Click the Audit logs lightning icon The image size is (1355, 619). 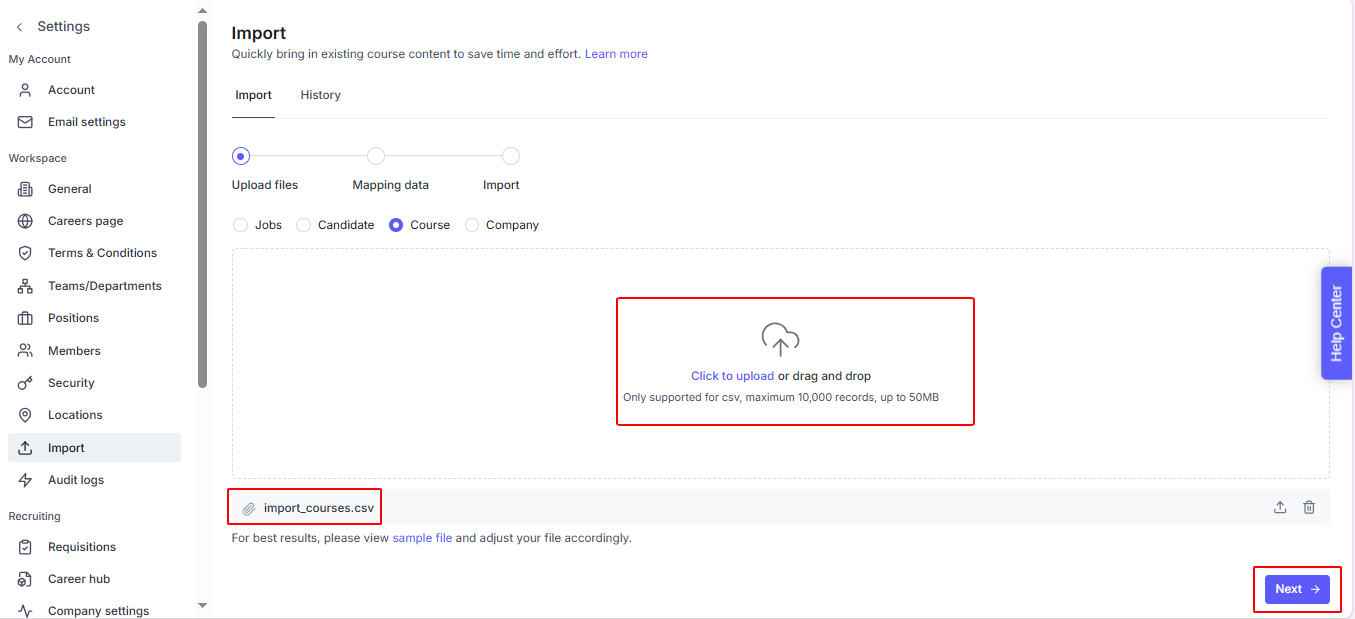coord(26,480)
